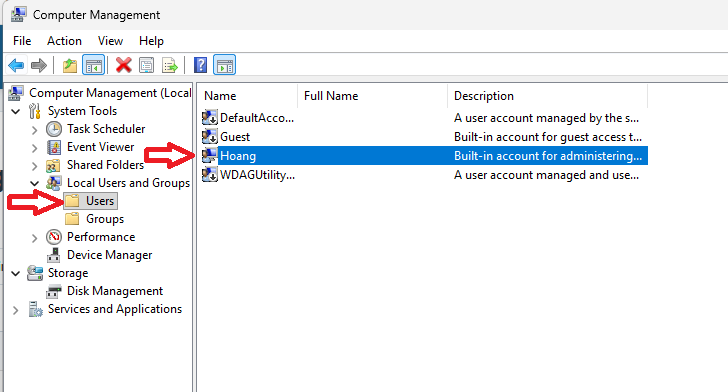Click the Hoang user account icon
This screenshot has width=728, height=392.
click(209, 156)
